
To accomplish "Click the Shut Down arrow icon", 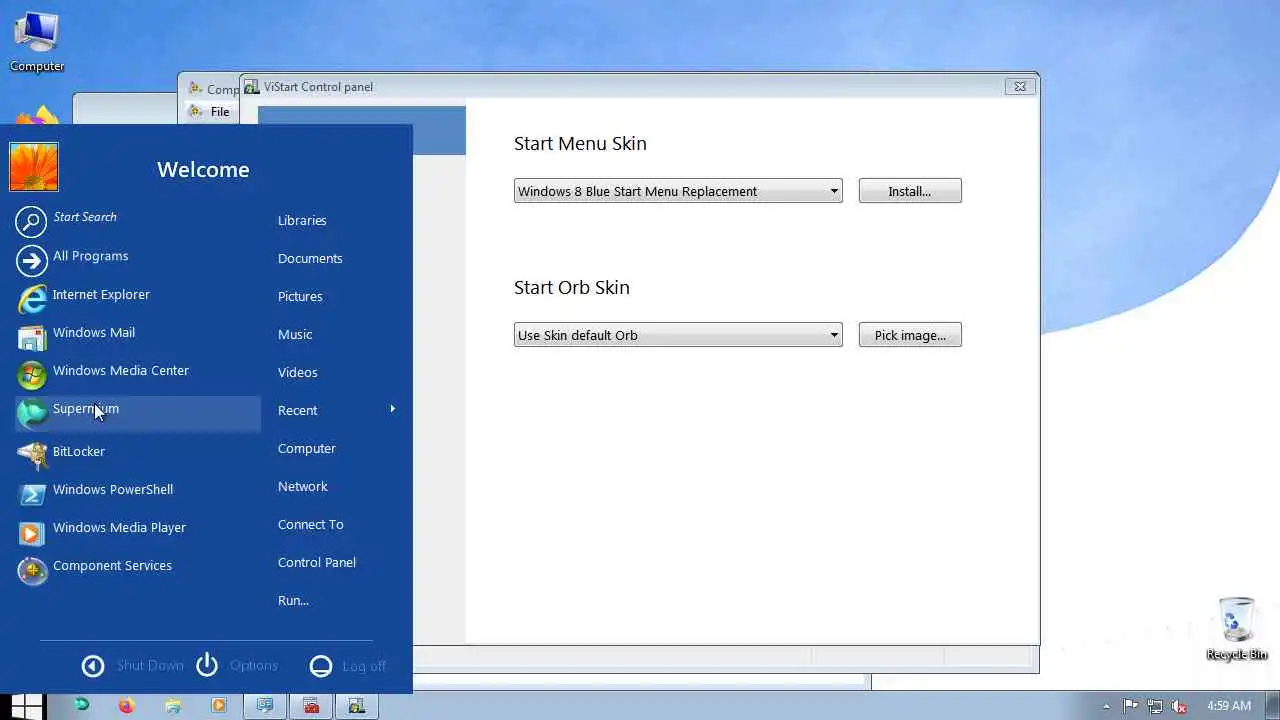I will 93,666.
